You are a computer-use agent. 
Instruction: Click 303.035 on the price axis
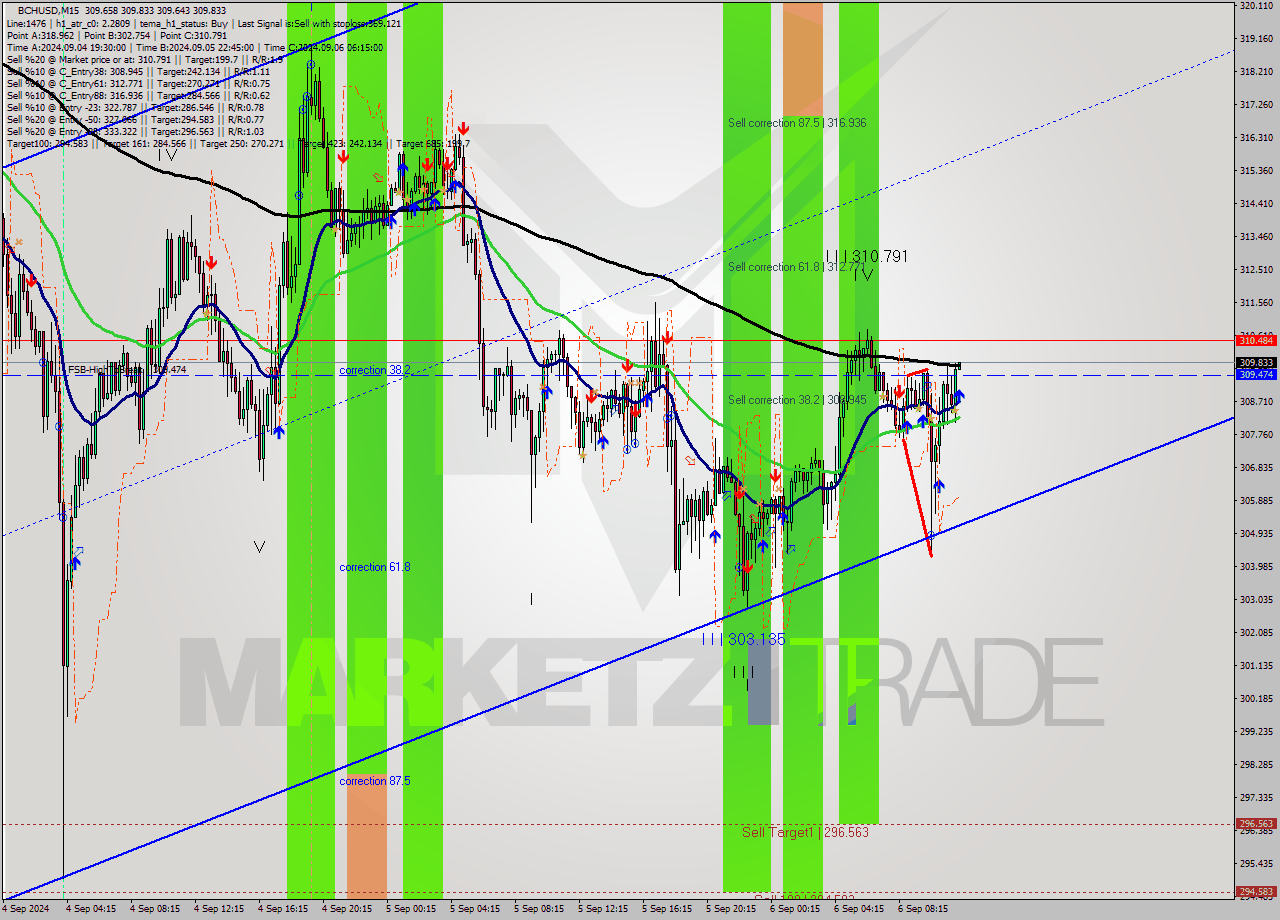tap(1256, 600)
